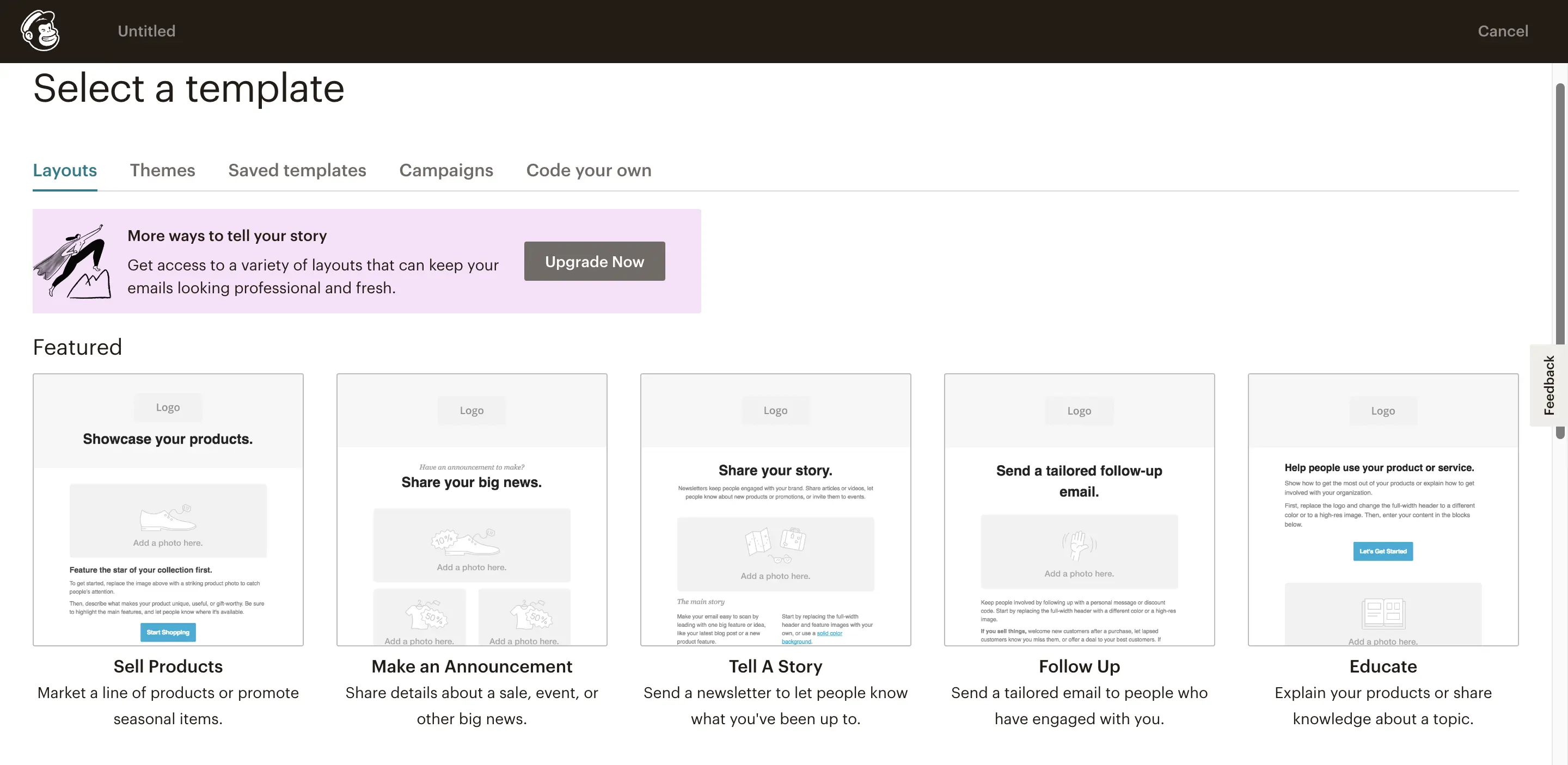Click the Tell A Story title text

[x=775, y=666]
